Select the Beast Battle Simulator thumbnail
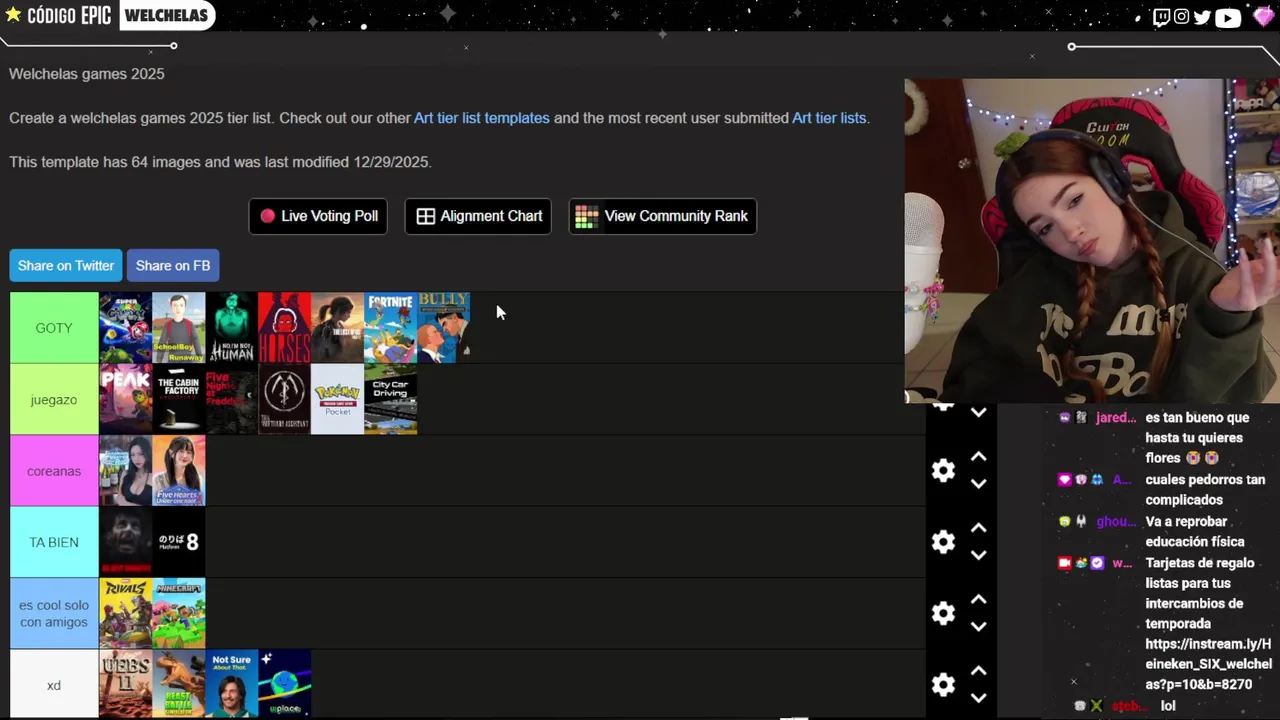The width and height of the screenshot is (1280, 720). click(178, 684)
